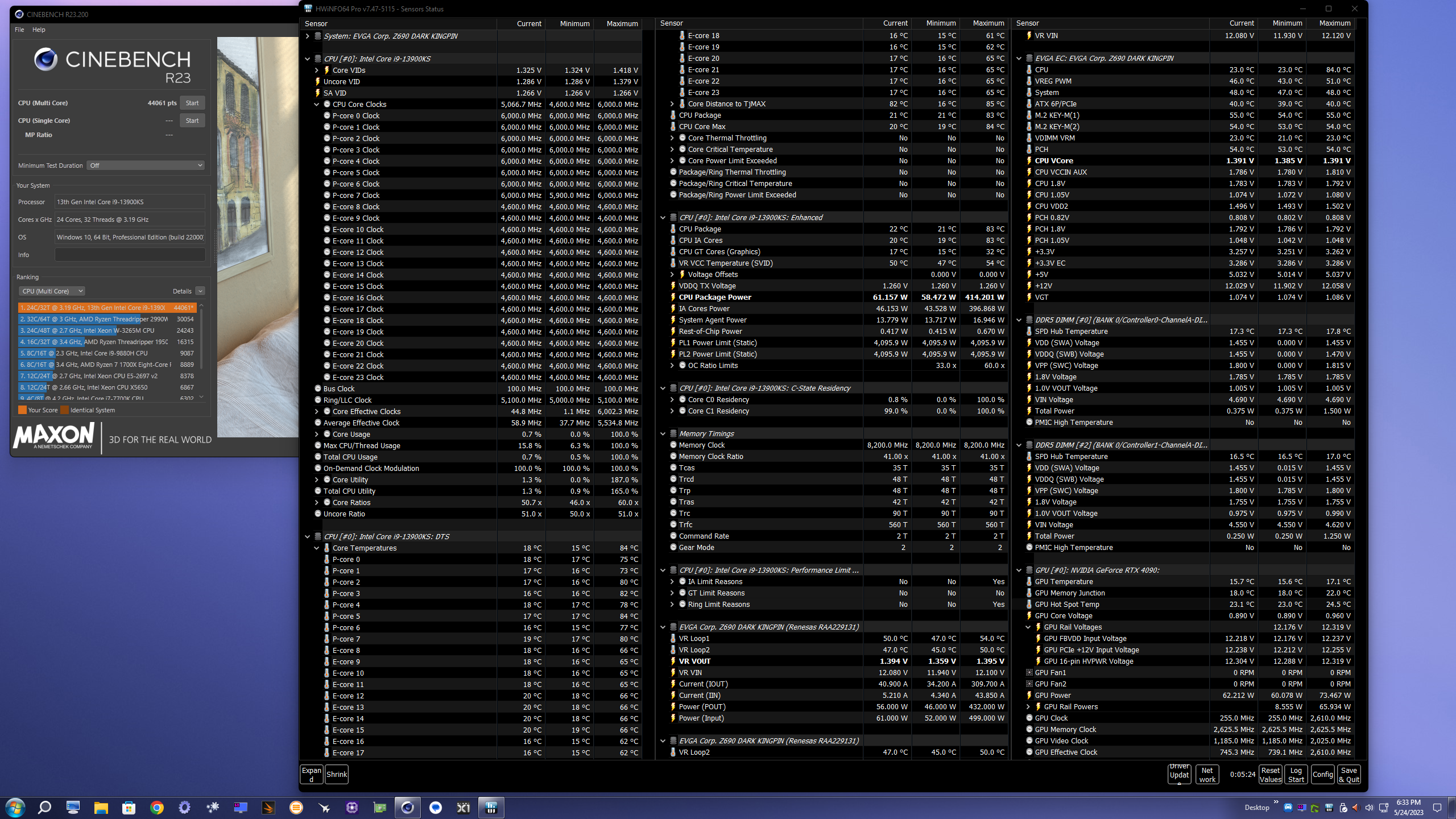Screen dimensions: 1456x819
Task: Select the Threadripper 2990WX ranking bar
Action: point(107,319)
